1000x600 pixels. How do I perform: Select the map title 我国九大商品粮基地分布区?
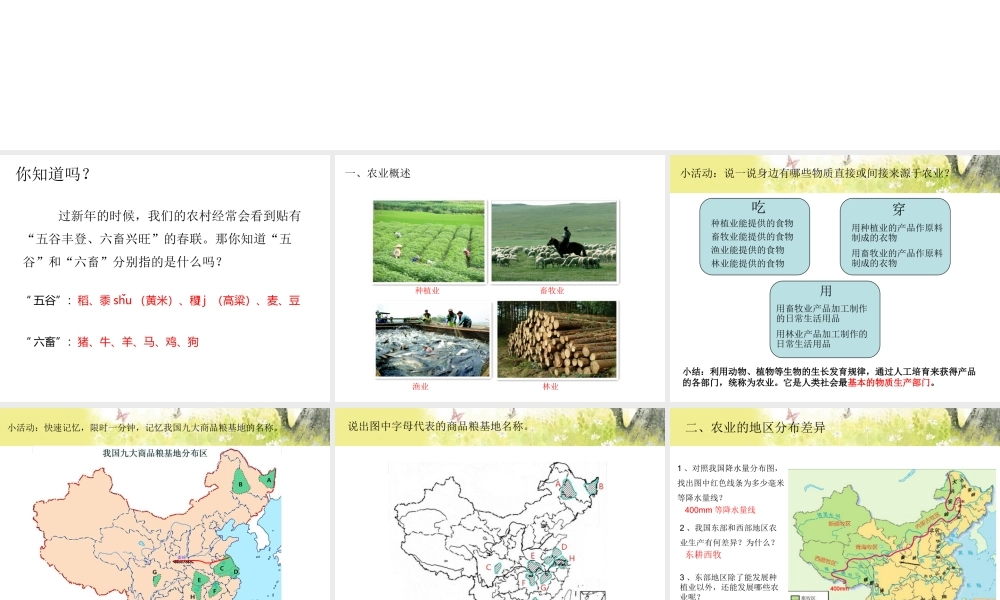[155, 453]
